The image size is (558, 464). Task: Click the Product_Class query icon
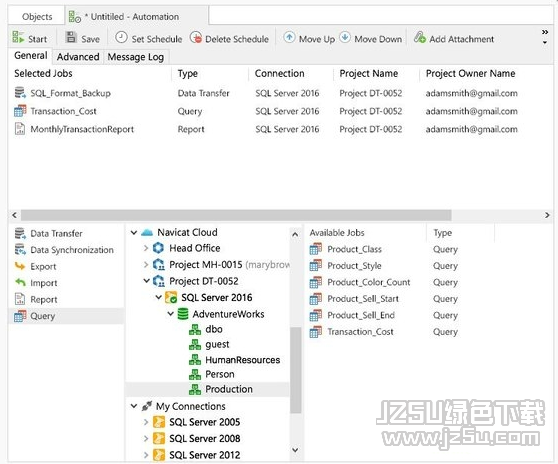click(316, 249)
